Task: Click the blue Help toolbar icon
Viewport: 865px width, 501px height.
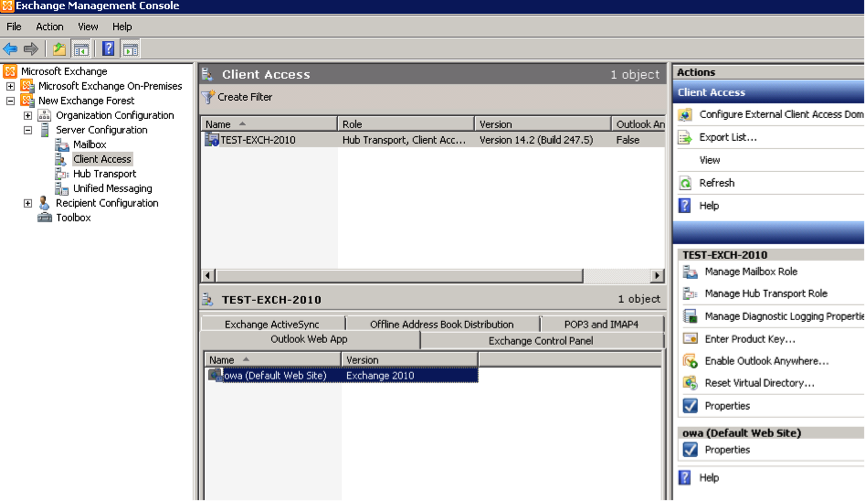Action: [x=108, y=49]
